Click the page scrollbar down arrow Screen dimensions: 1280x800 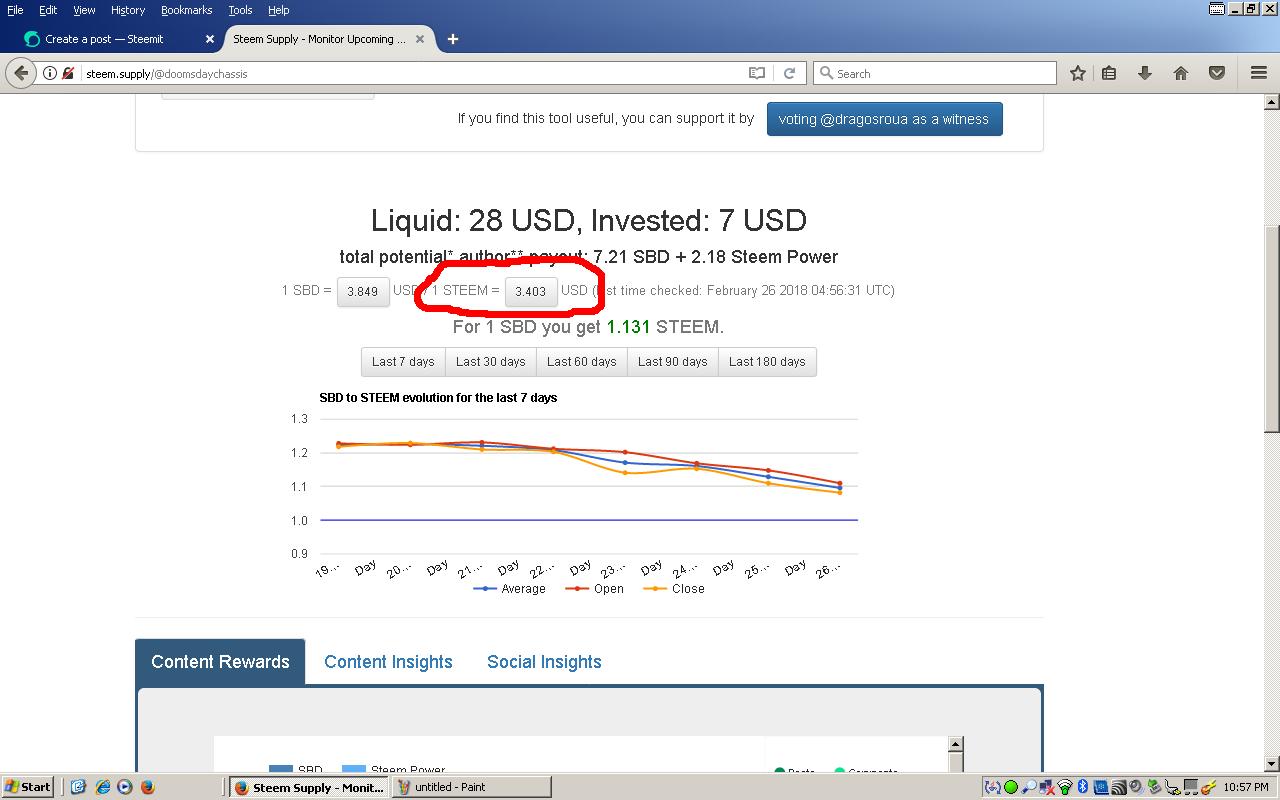[x=1271, y=764]
